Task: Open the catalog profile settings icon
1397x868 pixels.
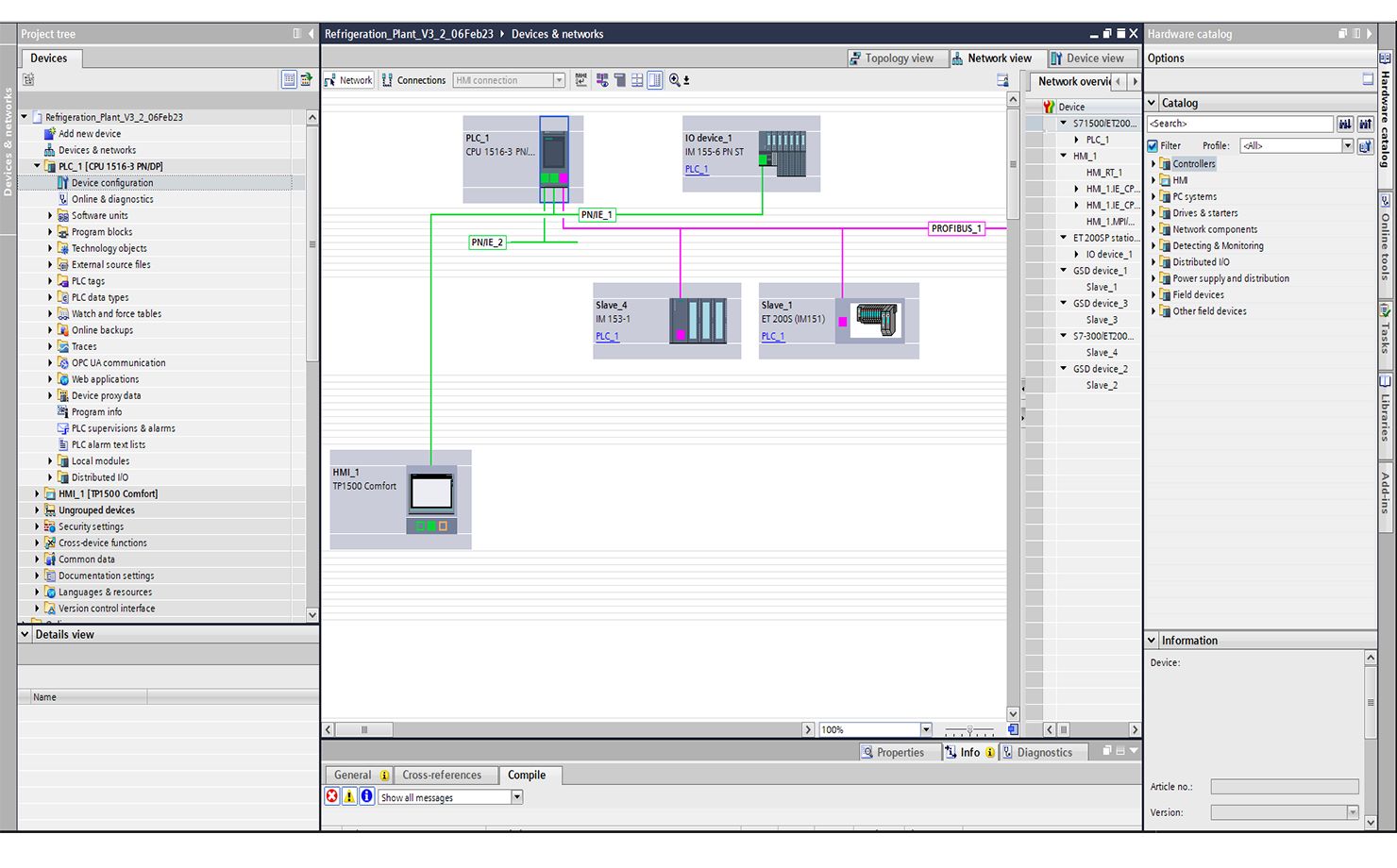Action: tap(1365, 146)
